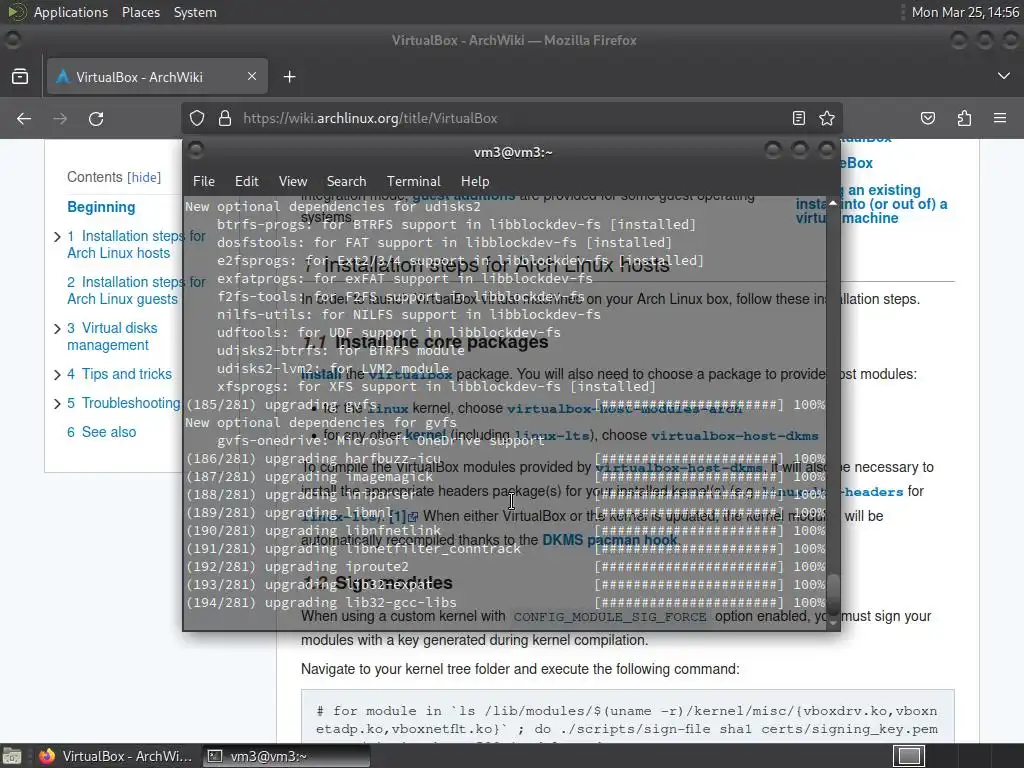Click the site security padlock icon

pos(225,118)
